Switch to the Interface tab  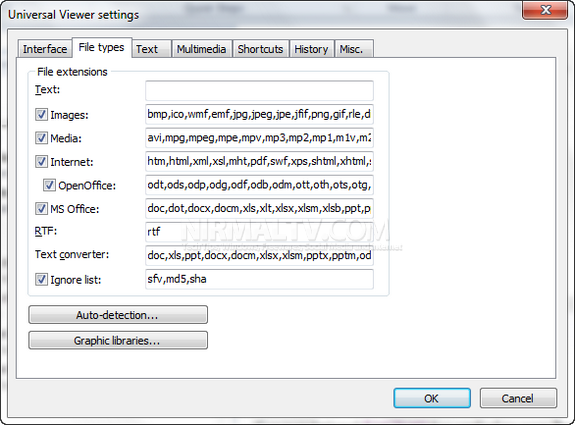click(x=45, y=49)
